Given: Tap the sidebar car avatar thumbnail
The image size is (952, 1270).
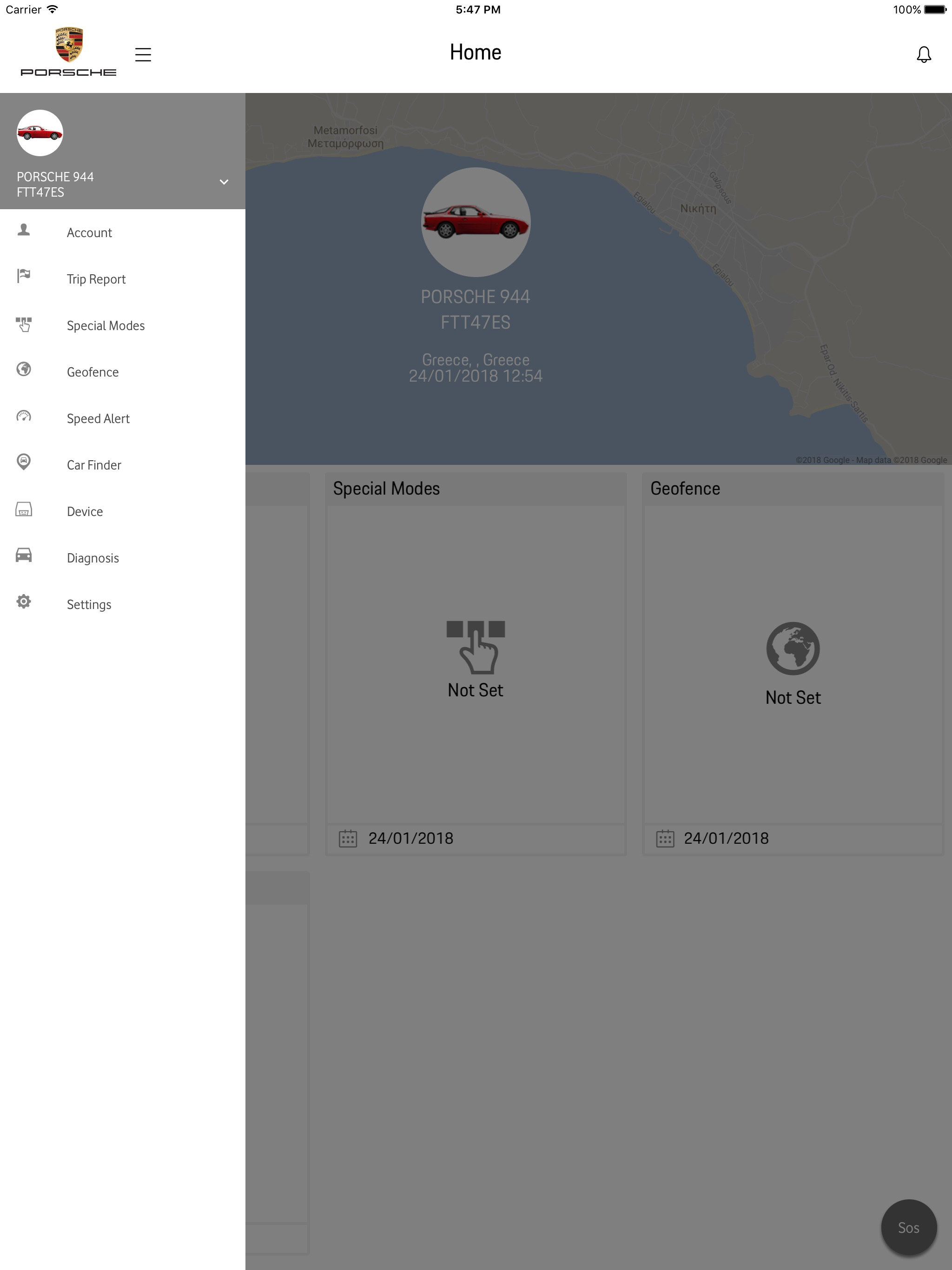Looking at the screenshot, I should coord(40,132).
